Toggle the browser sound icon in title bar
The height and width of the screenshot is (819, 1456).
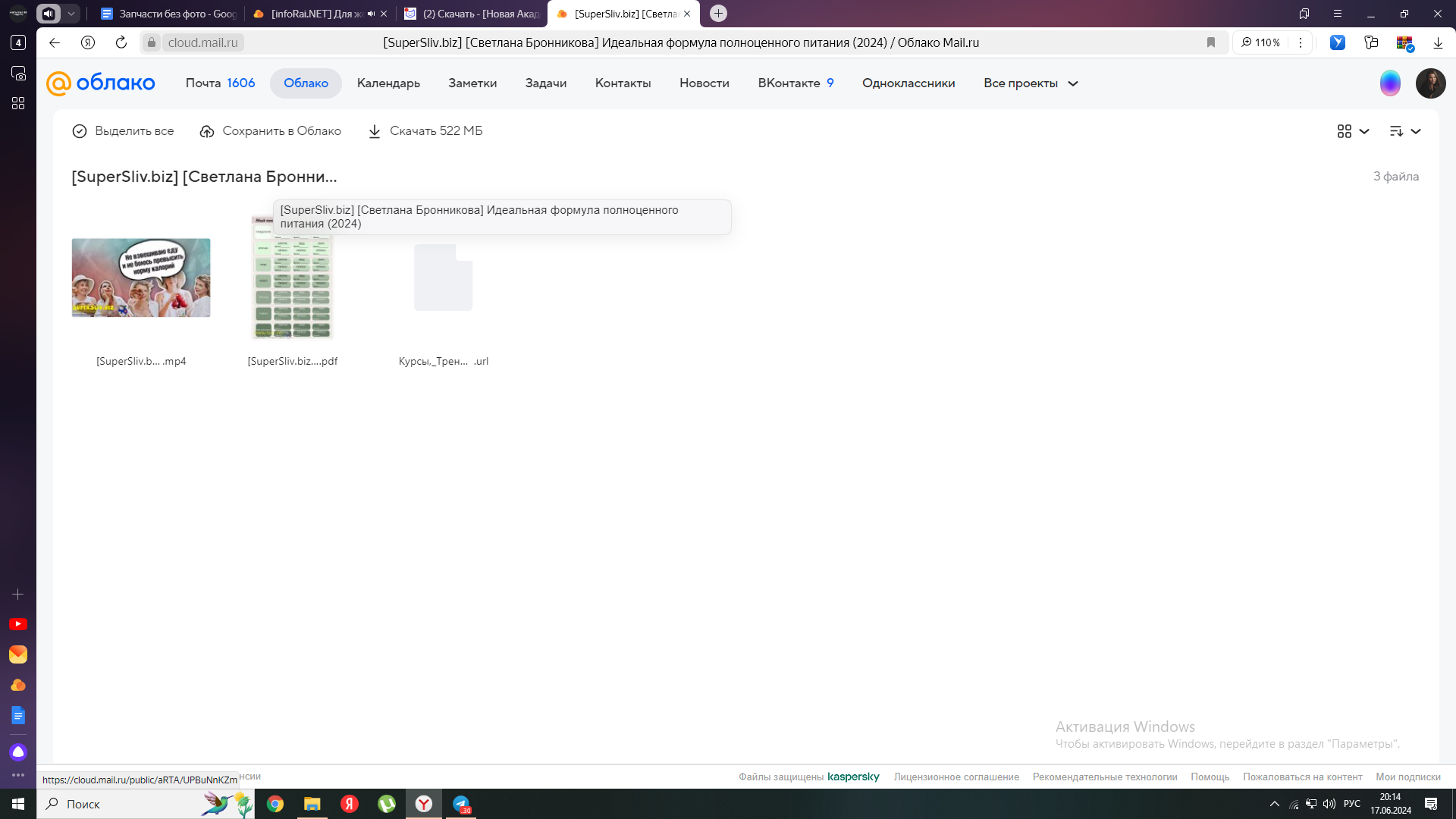[x=49, y=14]
